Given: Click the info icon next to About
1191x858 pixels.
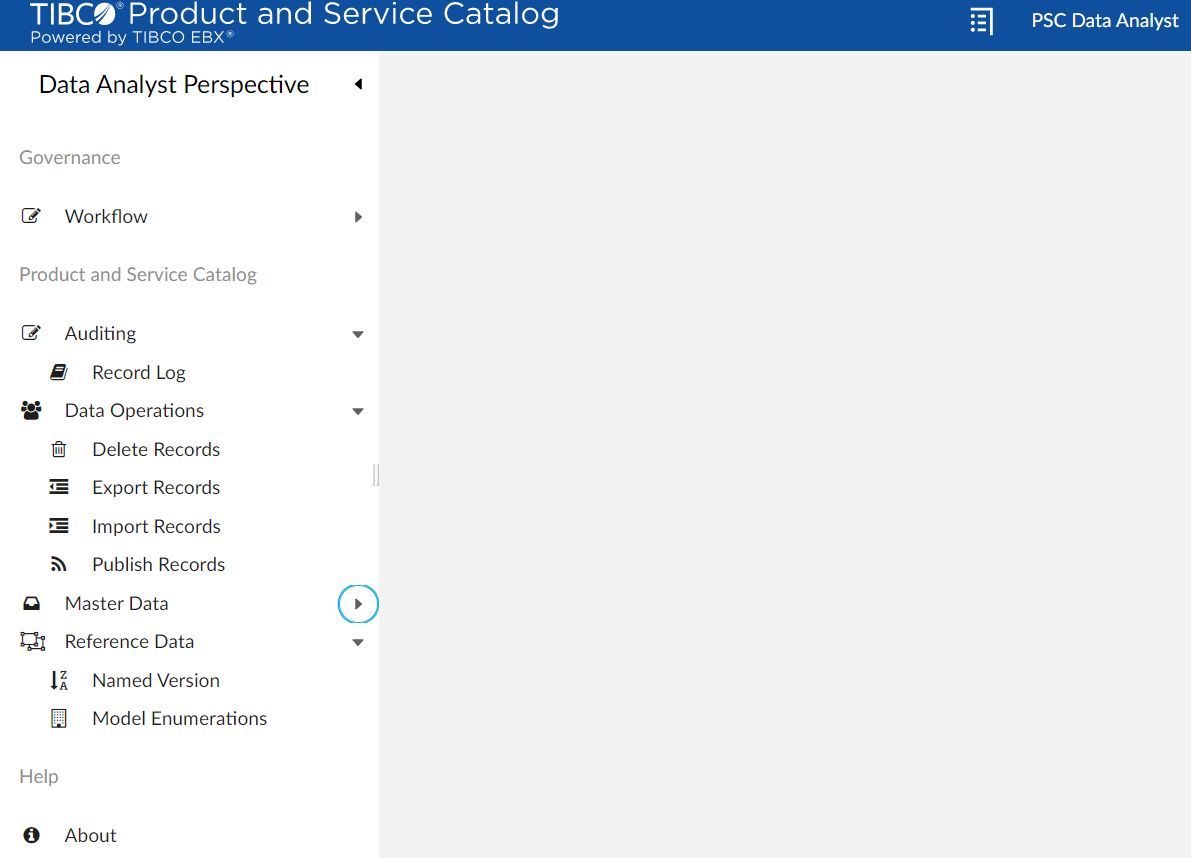Looking at the screenshot, I should point(31,835).
